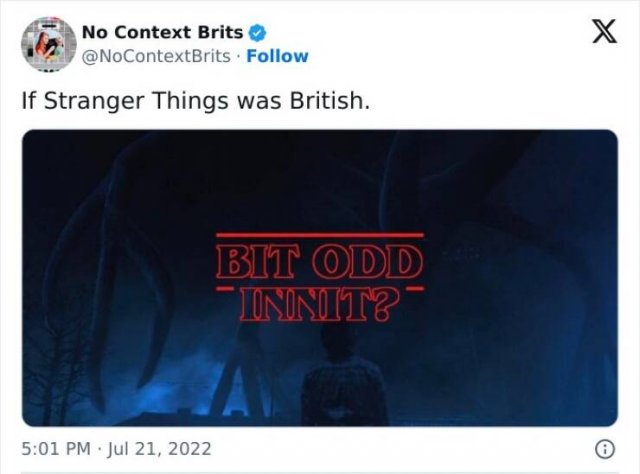Open the No Context Brits display name

tap(162, 32)
